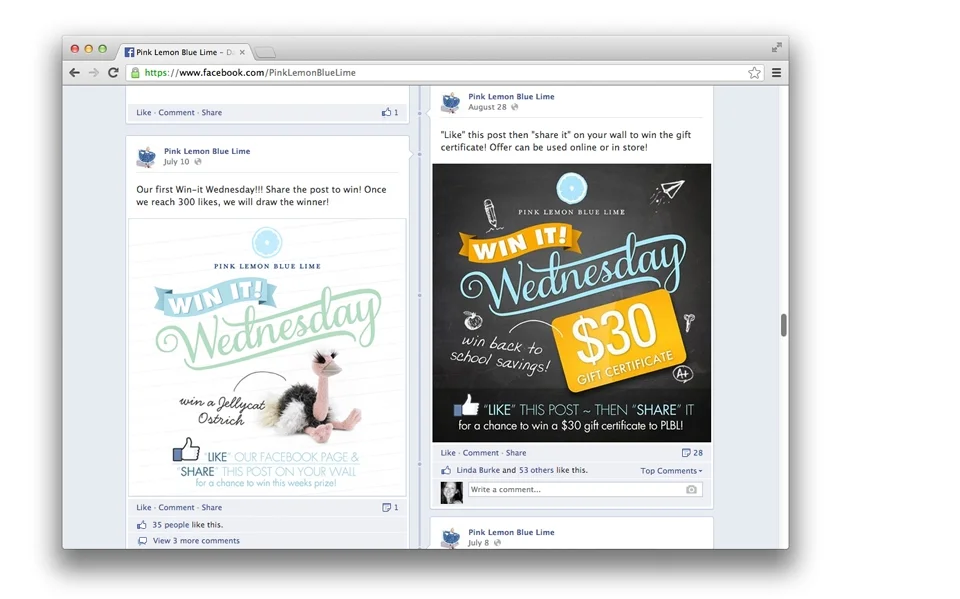Screen dimensions: 960x599
Task: Click the browser forward arrow
Action: [x=94, y=72]
